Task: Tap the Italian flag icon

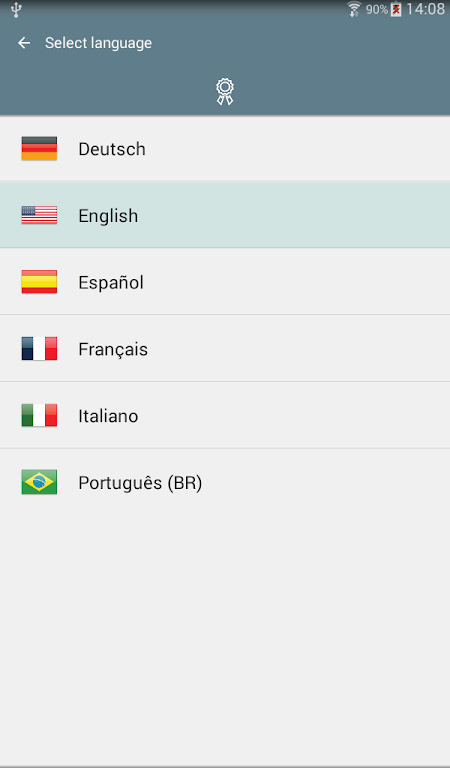Action: (39, 415)
